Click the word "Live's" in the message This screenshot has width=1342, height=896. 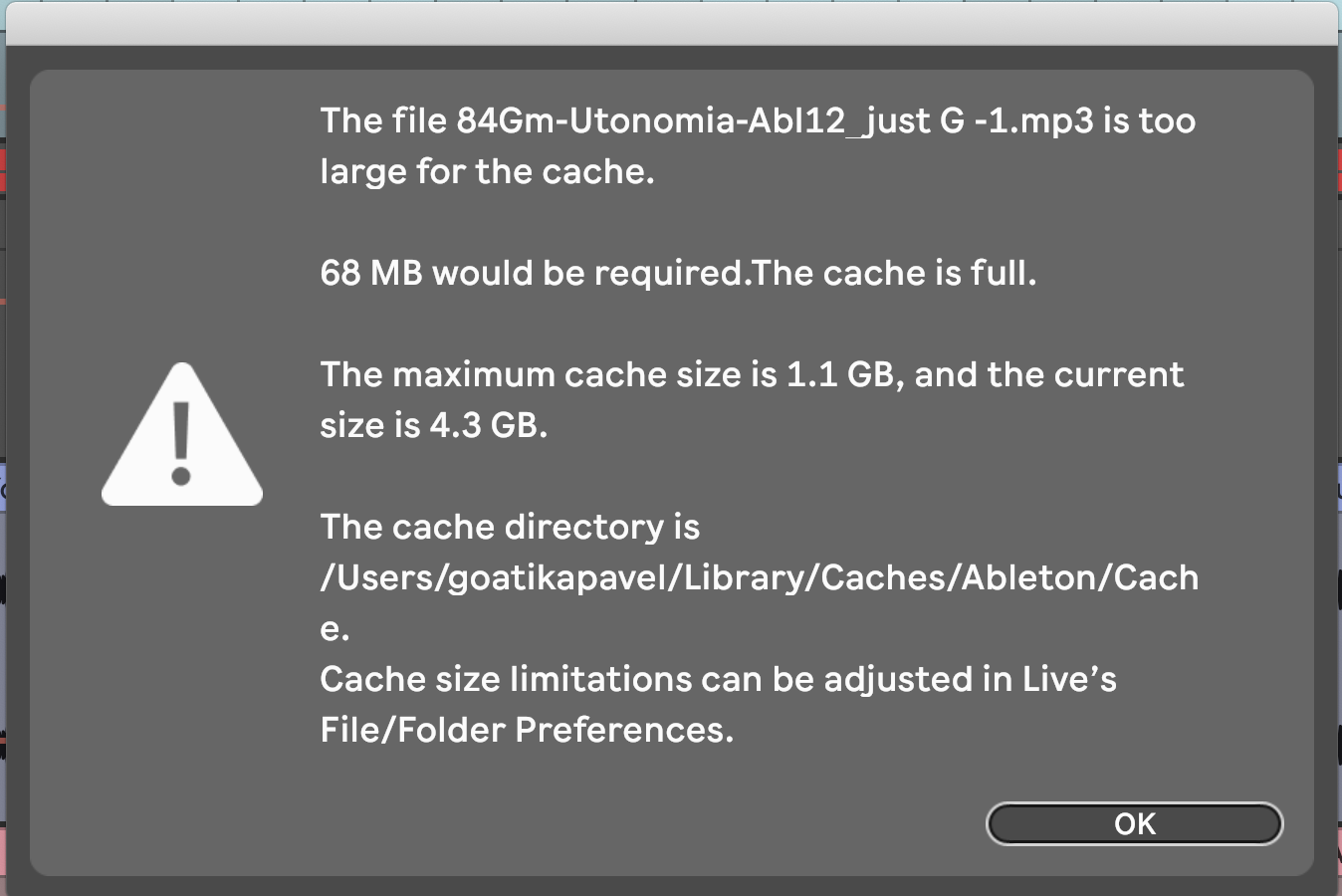point(1069,680)
